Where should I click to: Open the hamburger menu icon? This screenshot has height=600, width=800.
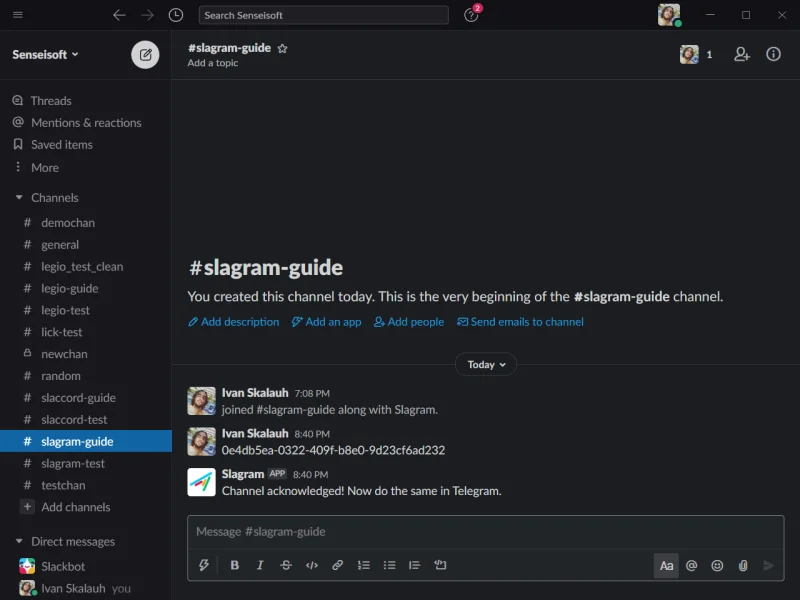point(18,14)
